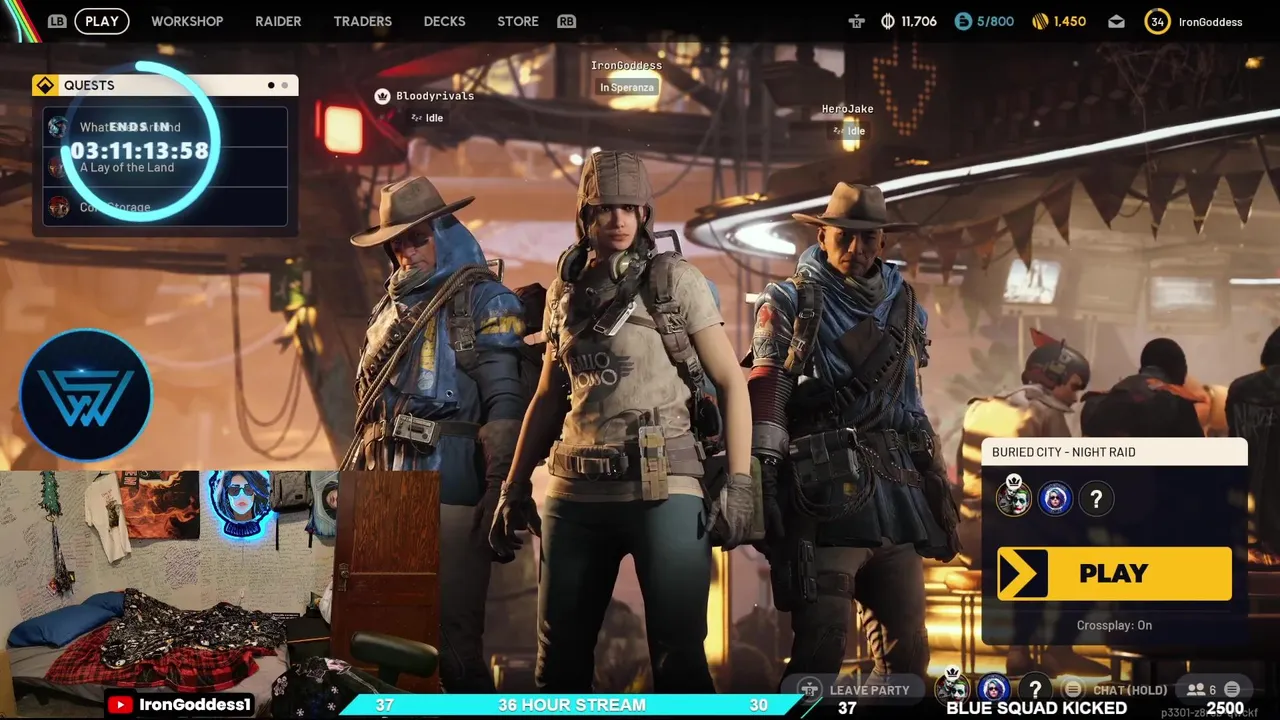Click the 1.450 raider token balance
This screenshot has width=1280, height=720.
(x=1069, y=21)
